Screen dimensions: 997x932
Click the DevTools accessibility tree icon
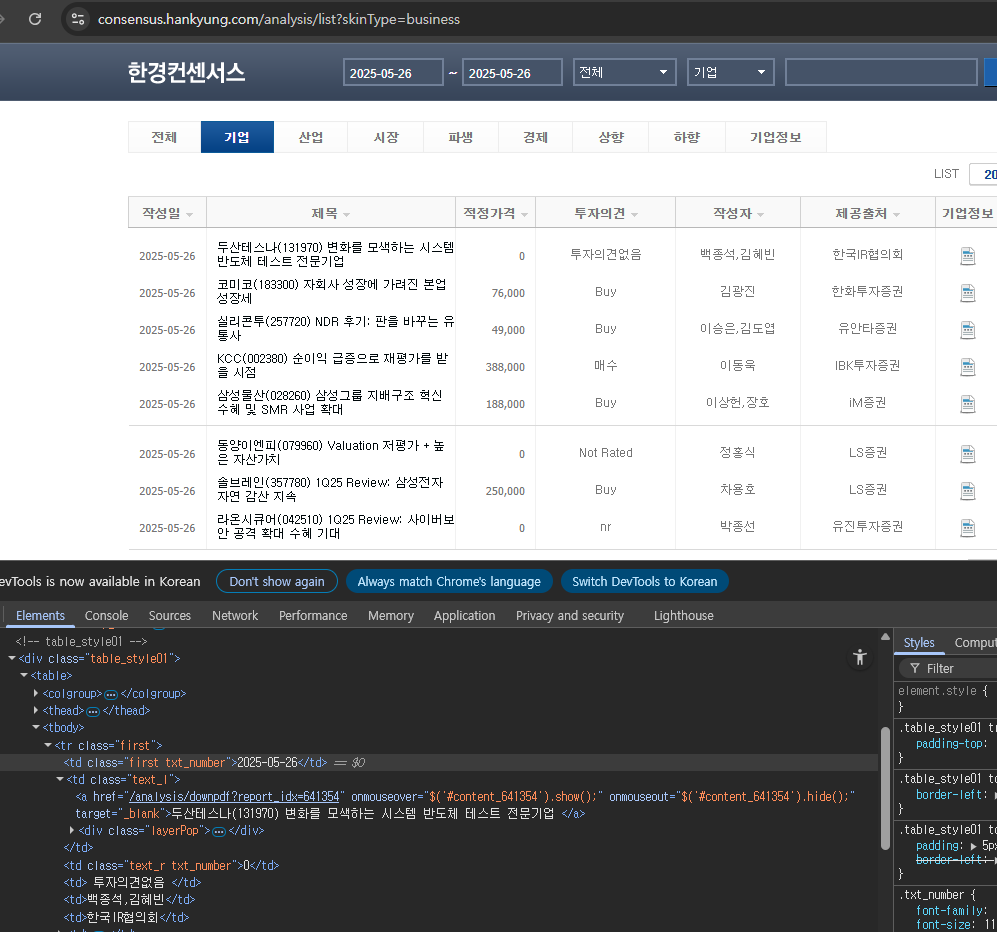point(860,657)
